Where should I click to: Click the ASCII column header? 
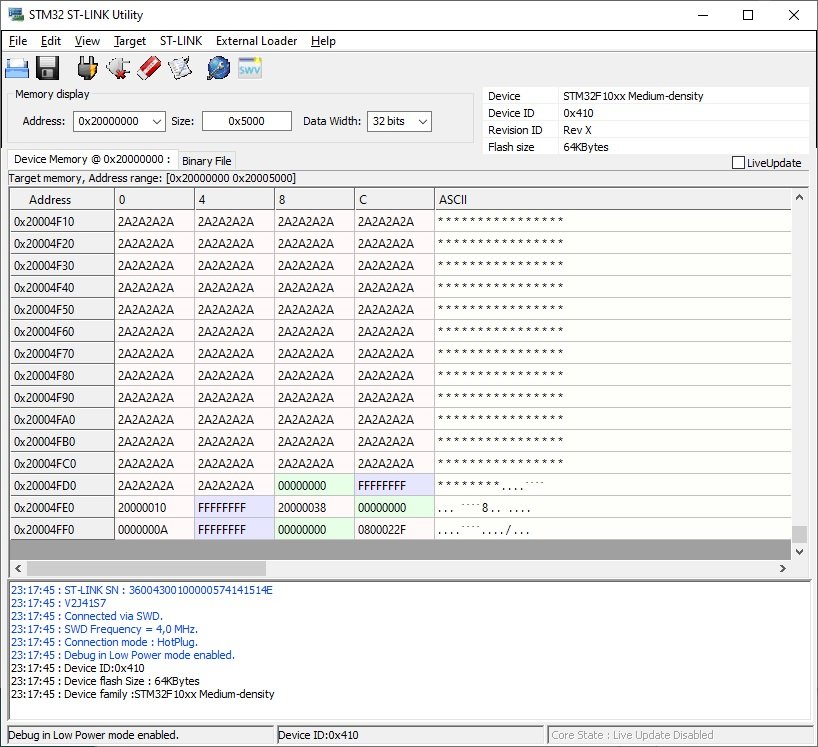tap(613, 199)
